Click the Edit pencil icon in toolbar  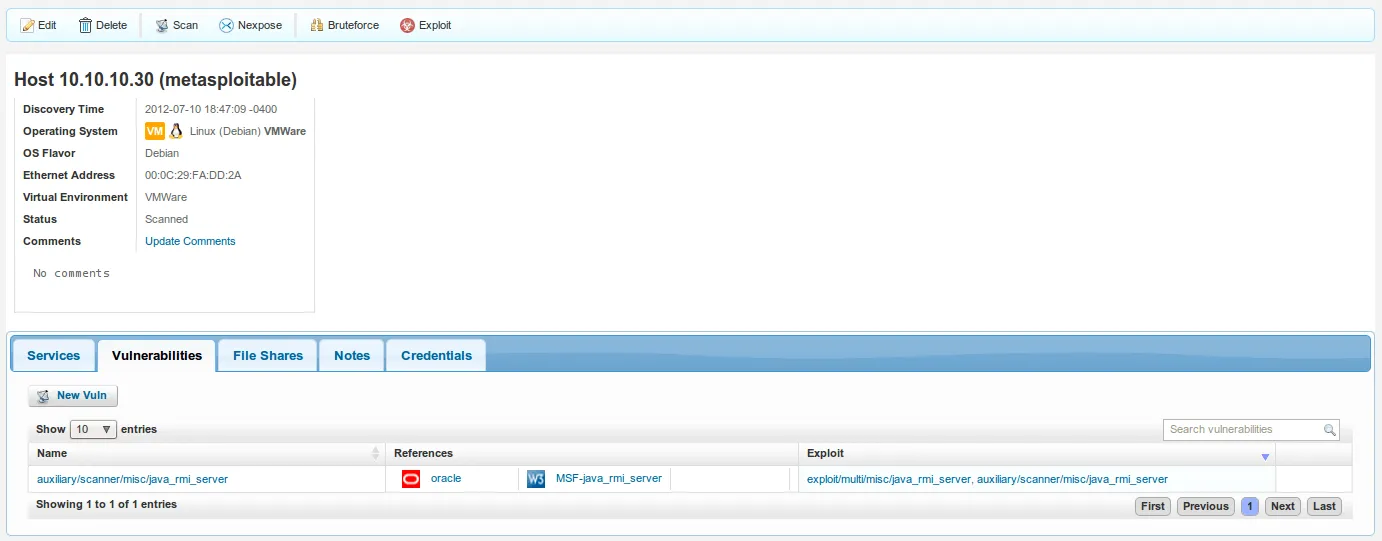27,25
